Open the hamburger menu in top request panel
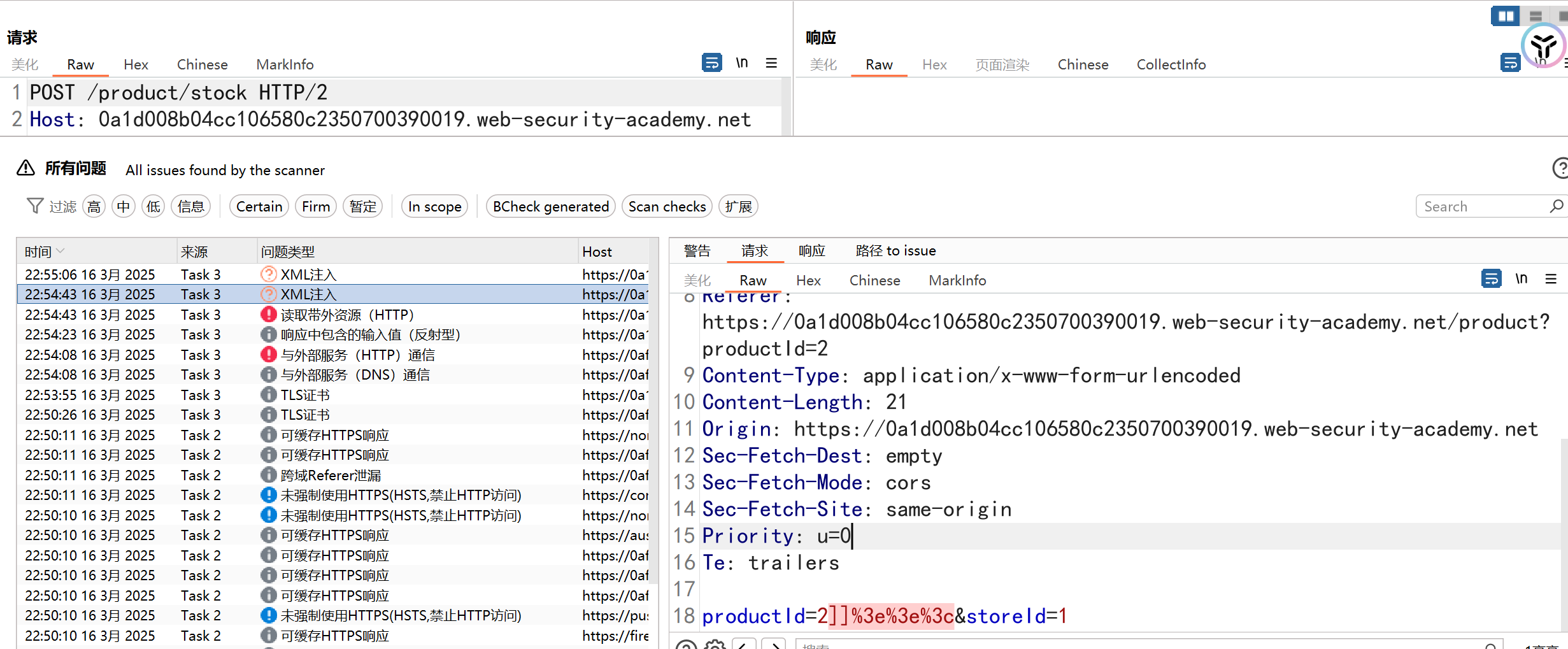The height and width of the screenshot is (649, 1568). [x=771, y=63]
